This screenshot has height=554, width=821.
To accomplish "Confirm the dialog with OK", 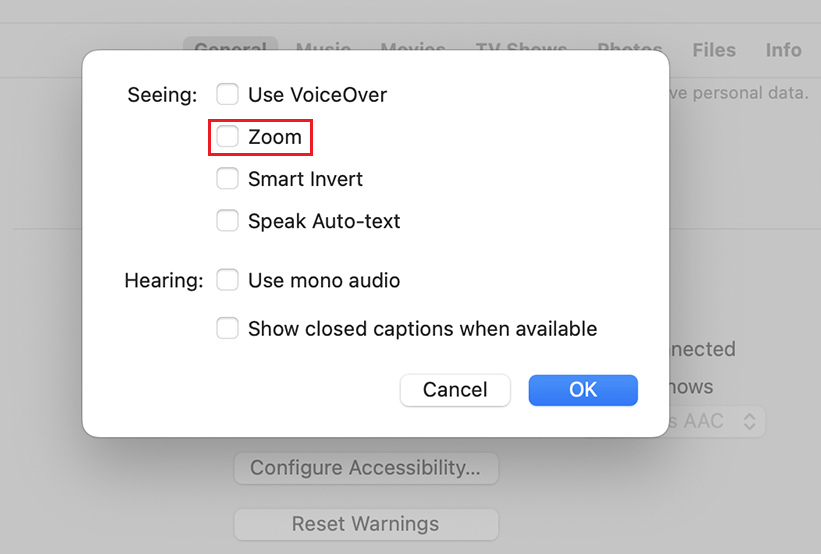I will (583, 390).
